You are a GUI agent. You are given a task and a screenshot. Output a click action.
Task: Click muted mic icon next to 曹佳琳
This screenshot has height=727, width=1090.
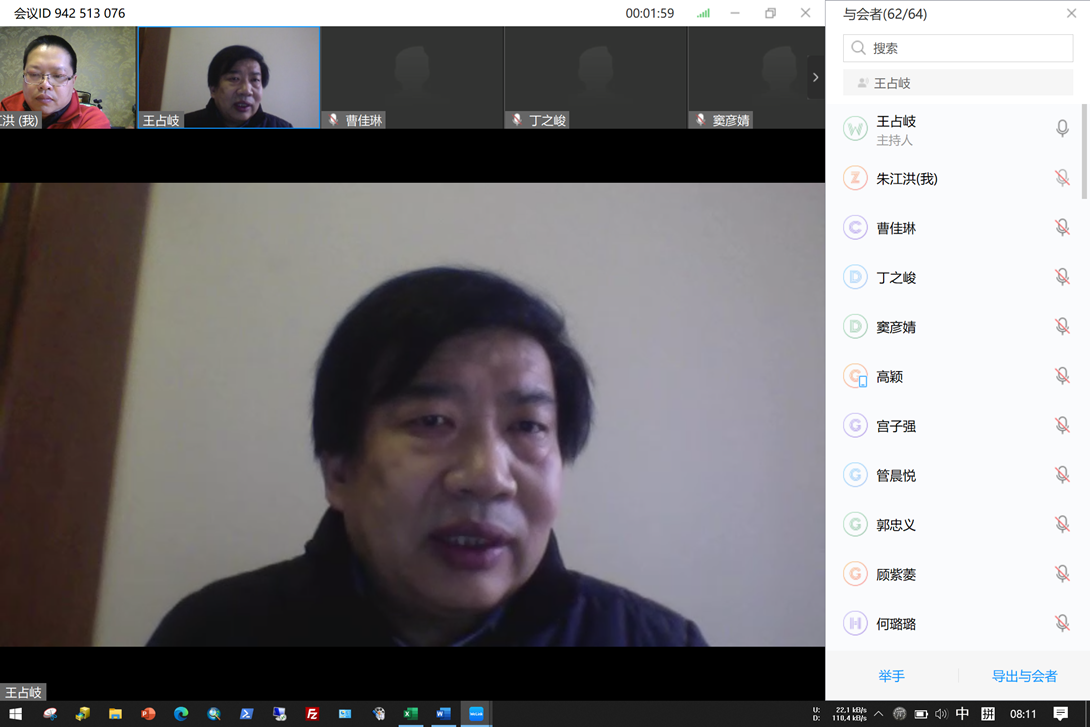[1062, 228]
